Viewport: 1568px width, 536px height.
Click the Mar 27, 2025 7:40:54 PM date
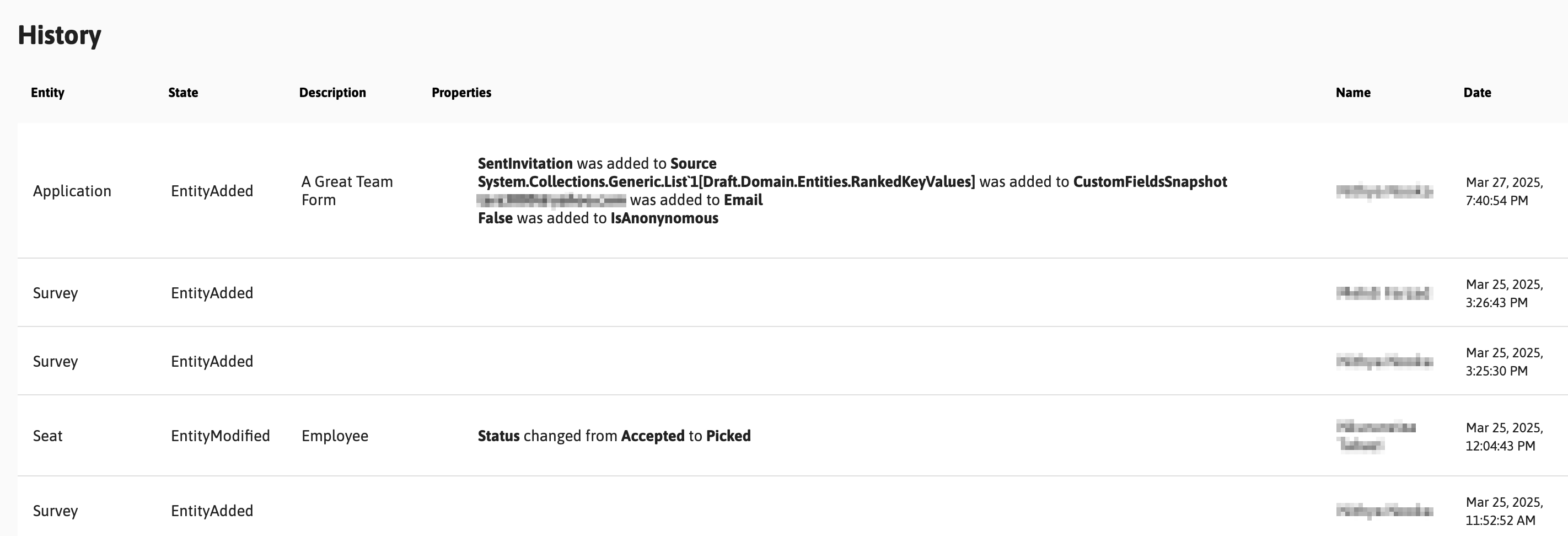[x=1504, y=191]
